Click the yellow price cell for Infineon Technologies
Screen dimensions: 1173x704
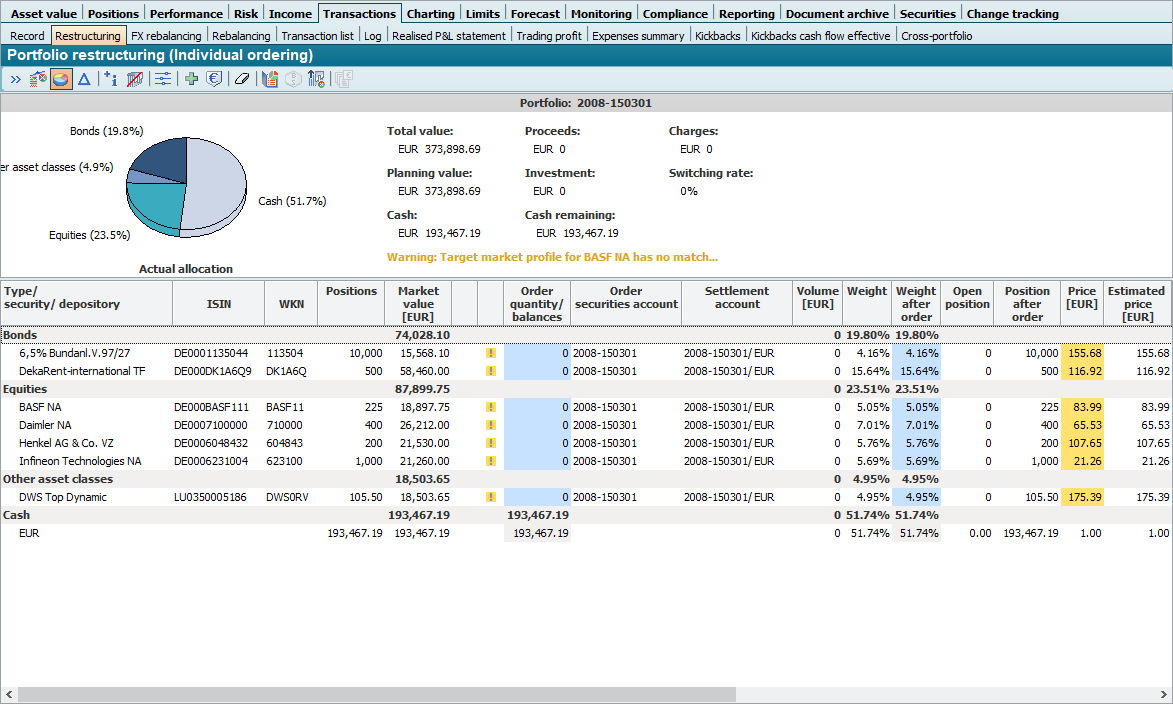[x=1082, y=461]
